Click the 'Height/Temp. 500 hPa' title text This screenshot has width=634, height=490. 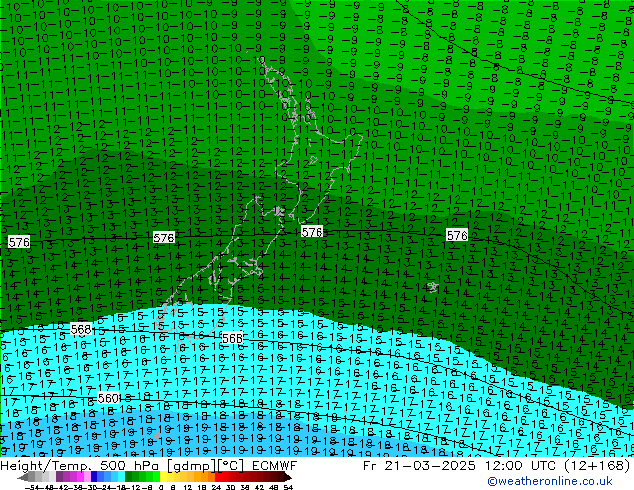pos(79,466)
